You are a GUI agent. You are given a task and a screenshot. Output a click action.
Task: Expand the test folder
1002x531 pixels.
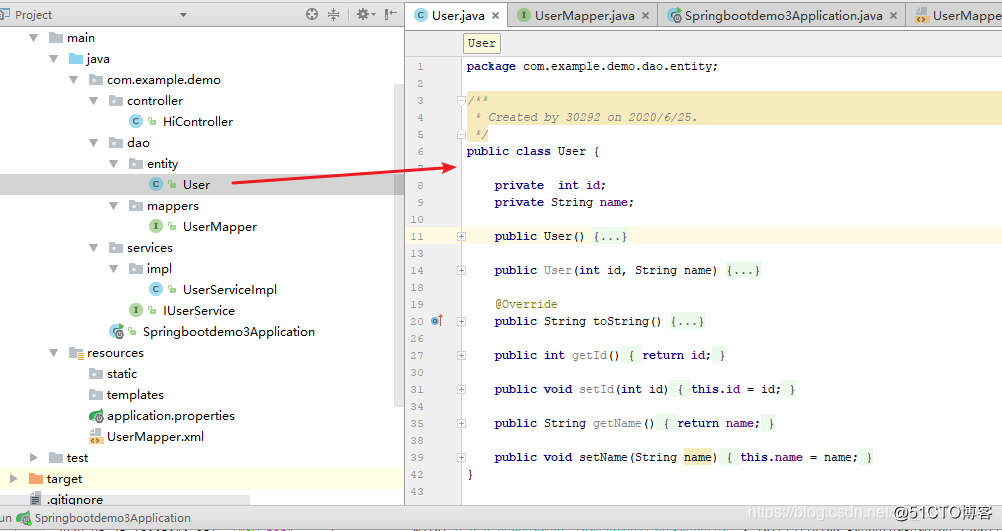[x=34, y=458]
